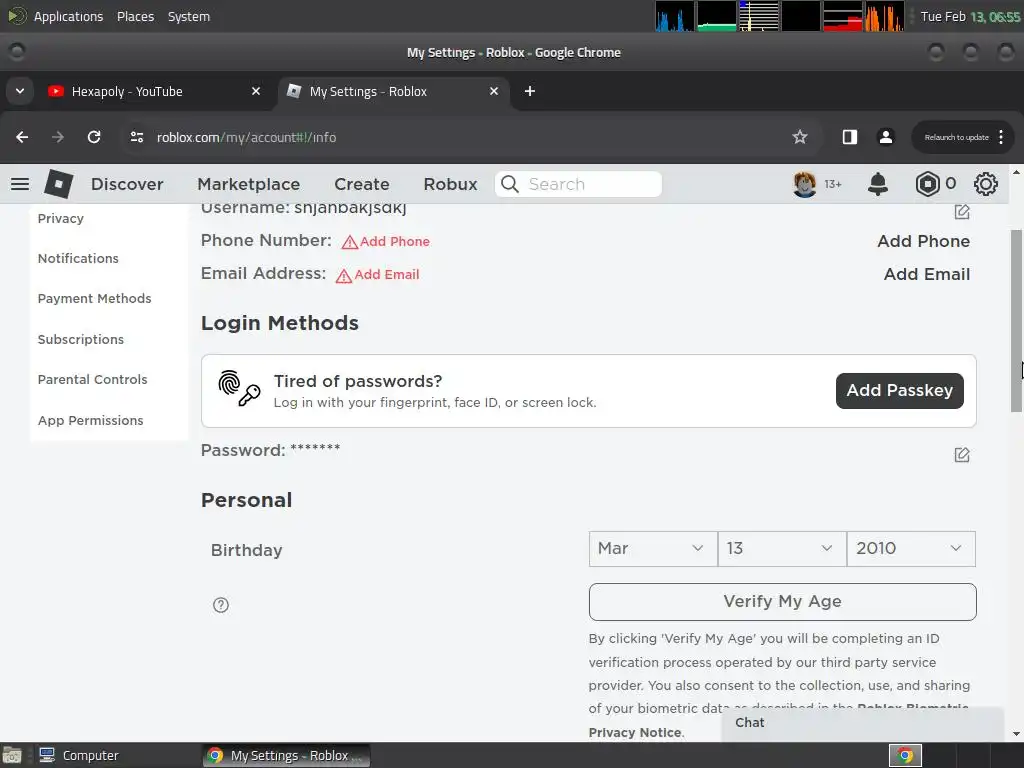Click the show desktop icon bottom-left
The width and height of the screenshot is (1024, 768).
(x=12, y=756)
